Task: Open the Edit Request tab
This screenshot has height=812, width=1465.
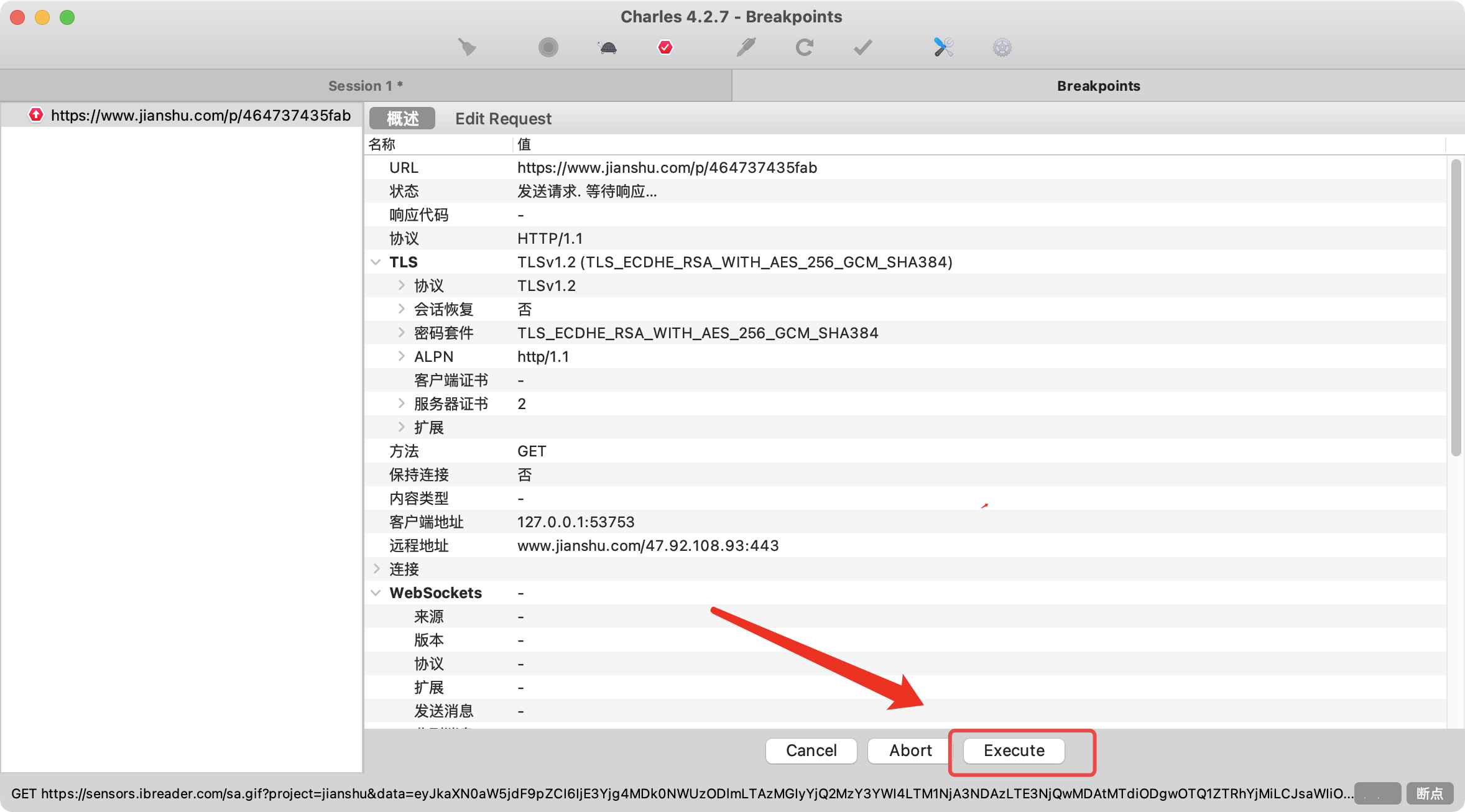Action: [x=503, y=118]
